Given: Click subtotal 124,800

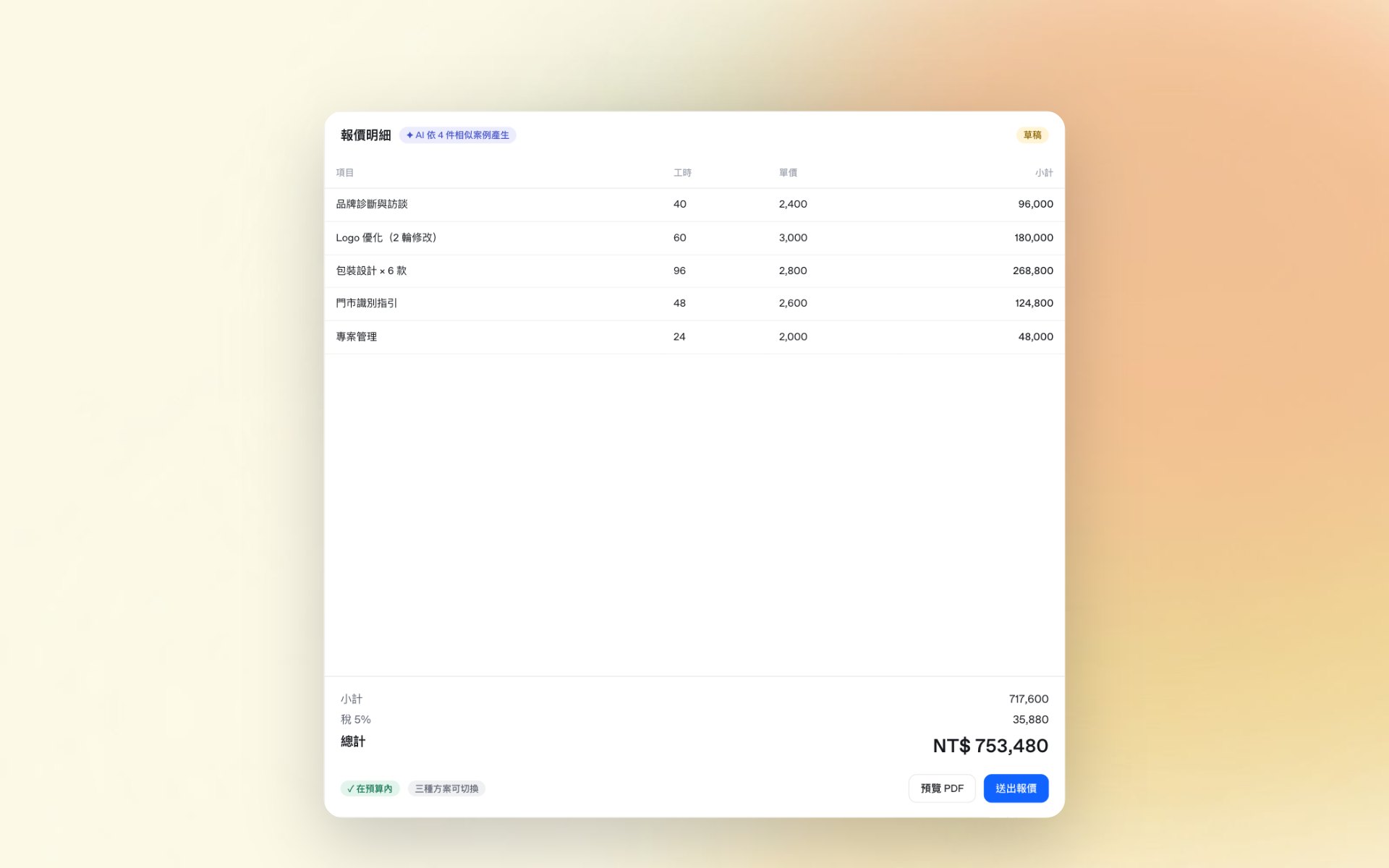Looking at the screenshot, I should (x=1034, y=303).
